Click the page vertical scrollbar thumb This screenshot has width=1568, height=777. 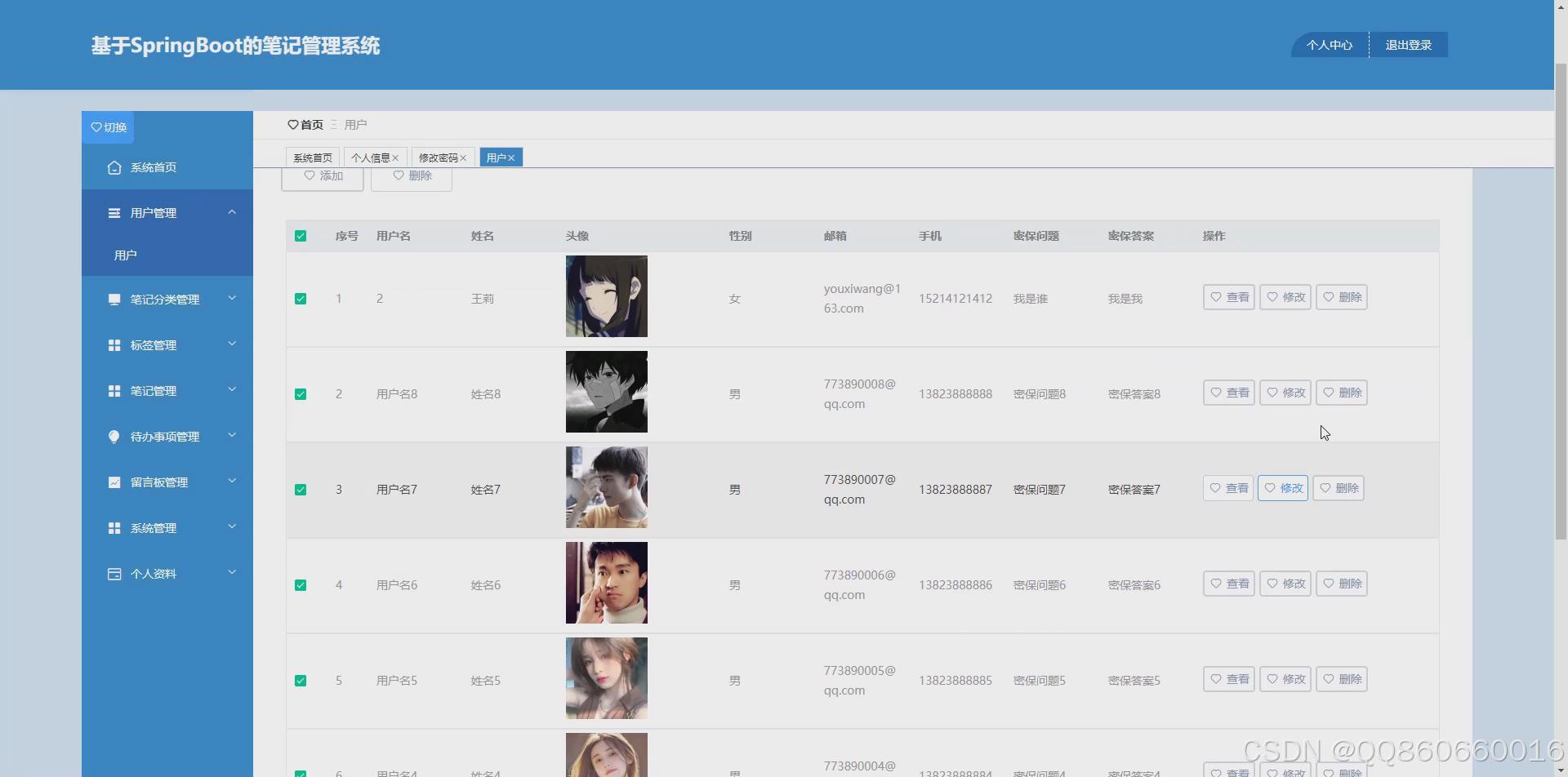click(x=1561, y=300)
